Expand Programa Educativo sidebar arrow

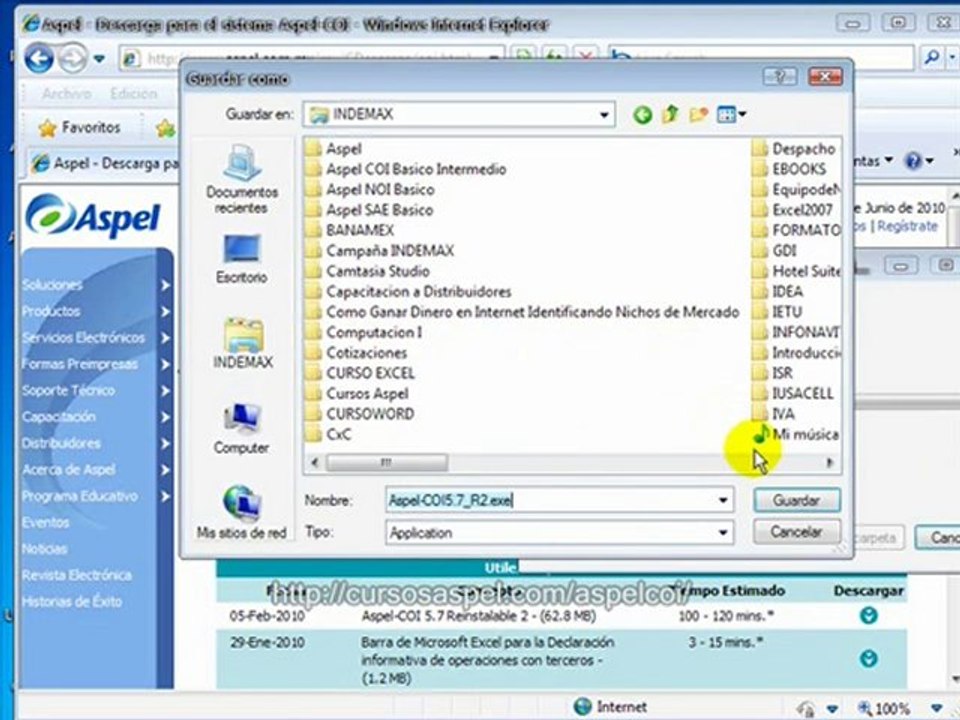coord(165,496)
